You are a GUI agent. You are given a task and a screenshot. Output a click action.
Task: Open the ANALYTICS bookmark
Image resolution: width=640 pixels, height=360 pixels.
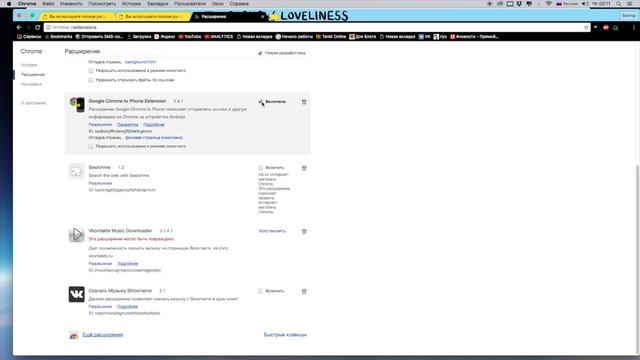(x=218, y=37)
